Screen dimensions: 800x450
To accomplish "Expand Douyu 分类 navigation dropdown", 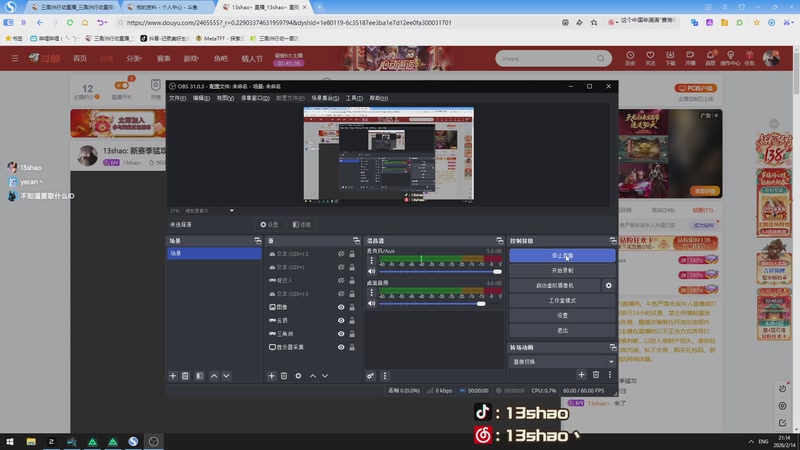I will 134,59.
